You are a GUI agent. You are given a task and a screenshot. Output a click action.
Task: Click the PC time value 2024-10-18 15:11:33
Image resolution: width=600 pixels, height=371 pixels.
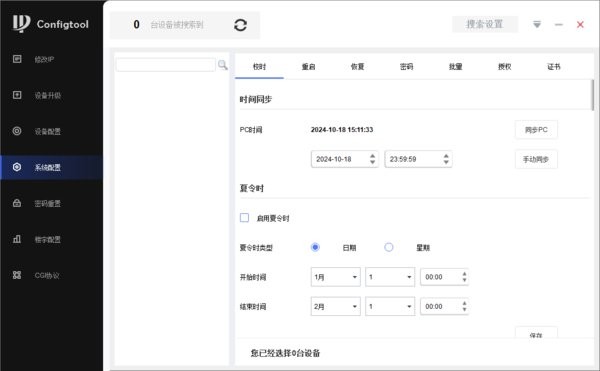pyautogui.click(x=342, y=130)
